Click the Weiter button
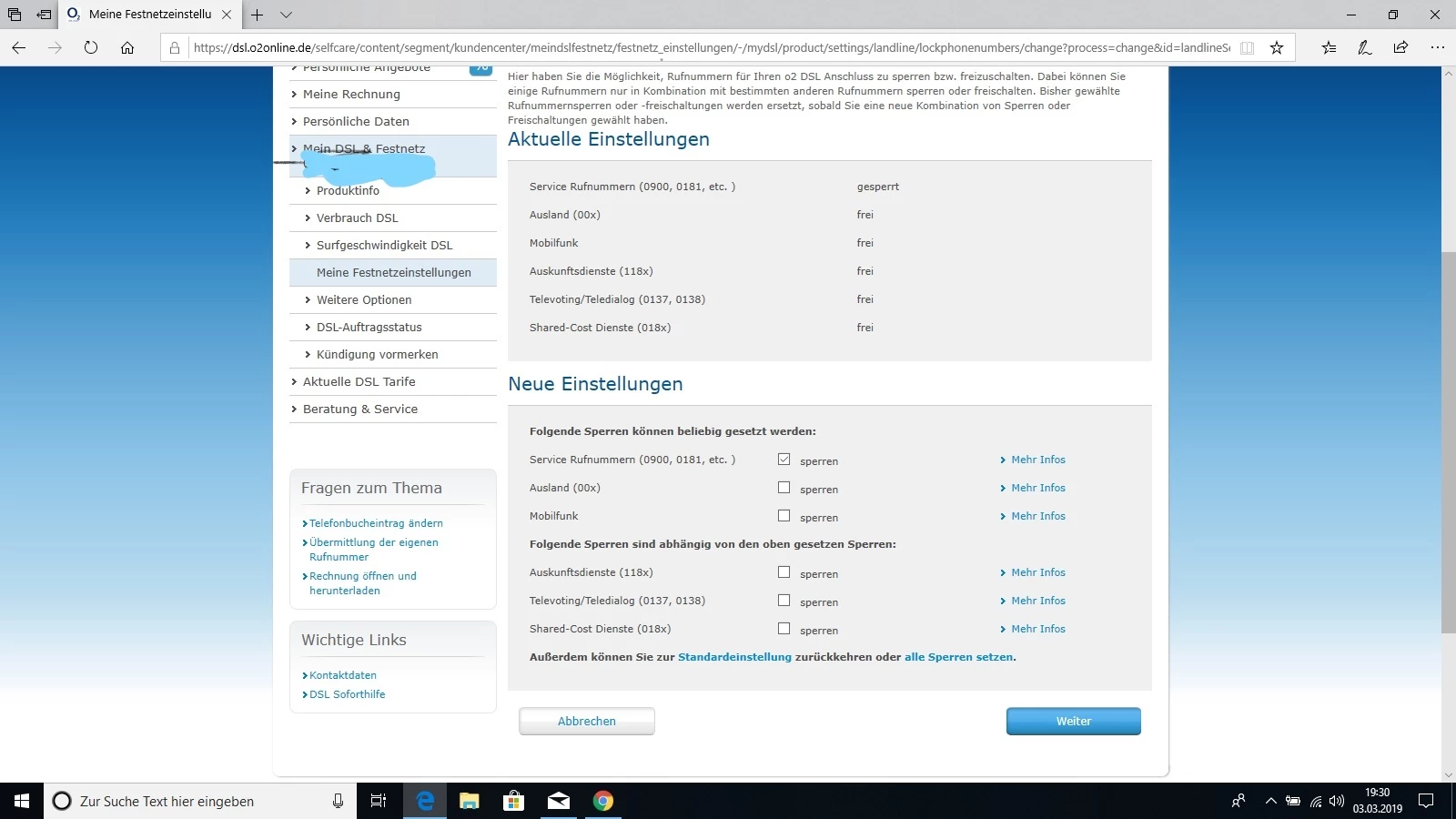Image resolution: width=1456 pixels, height=819 pixels. click(1074, 721)
